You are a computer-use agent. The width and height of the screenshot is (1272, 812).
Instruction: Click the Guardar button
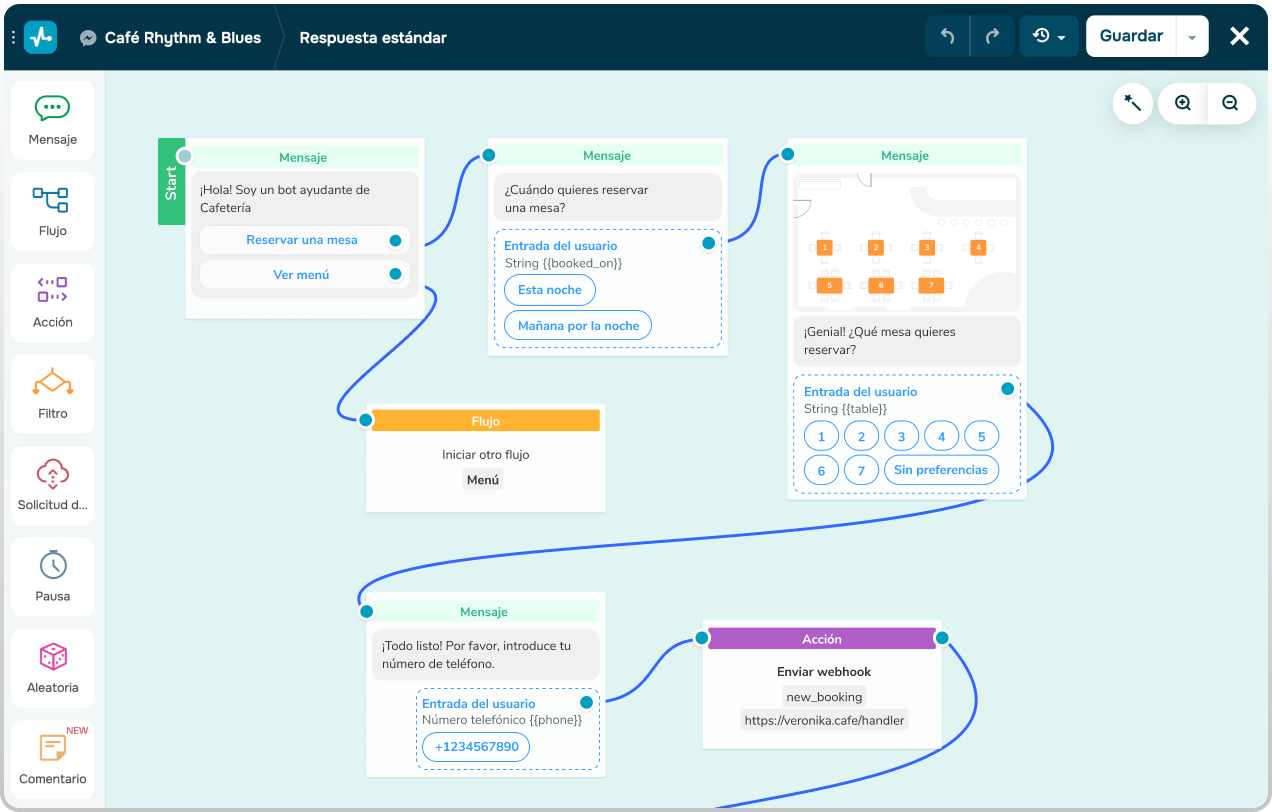point(1131,36)
